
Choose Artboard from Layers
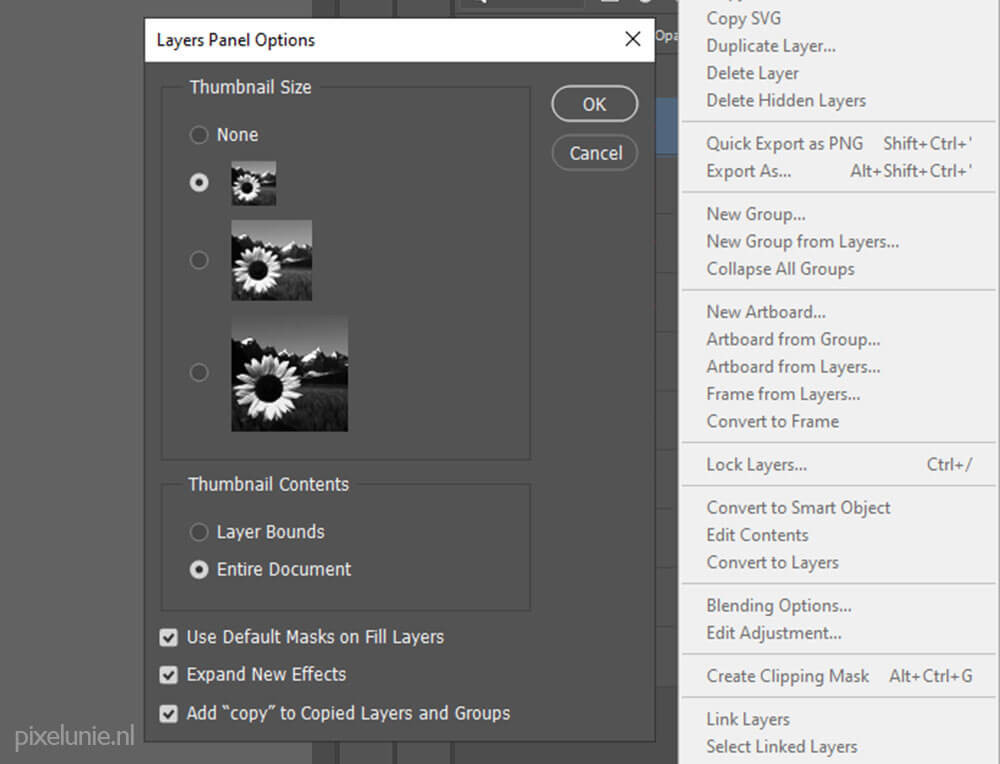tap(793, 367)
